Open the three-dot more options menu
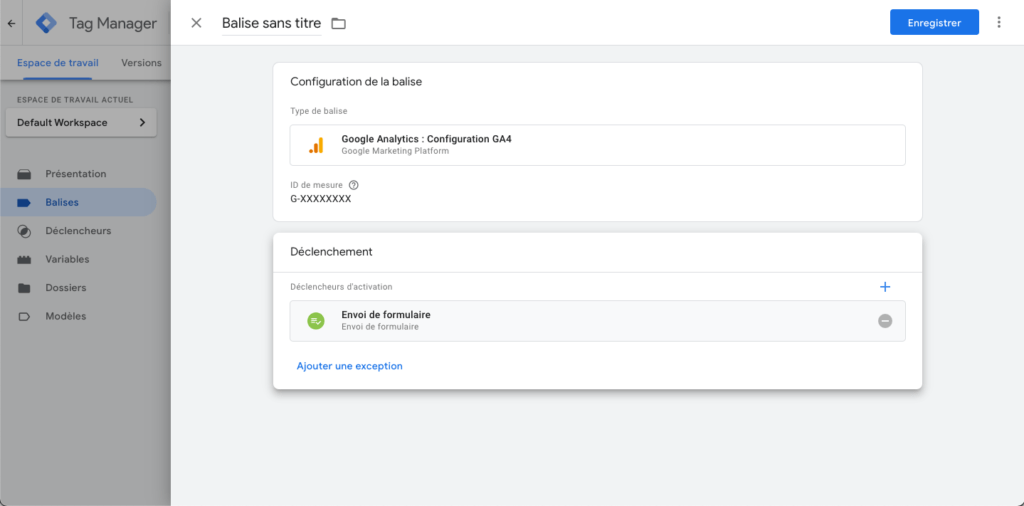Viewport: 1024px width, 506px height. 999,22
